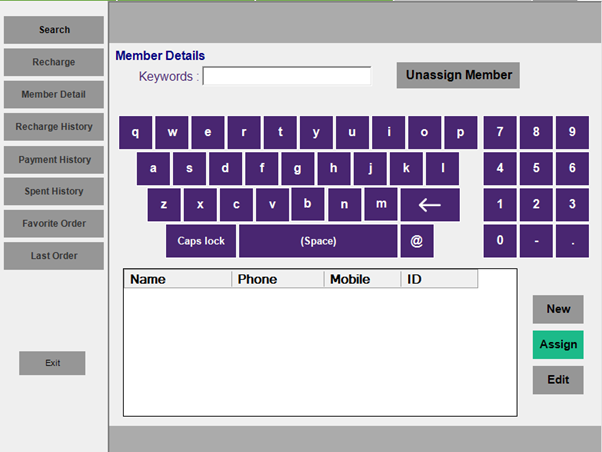
Task: Open Recharge History page
Action: pos(54,126)
